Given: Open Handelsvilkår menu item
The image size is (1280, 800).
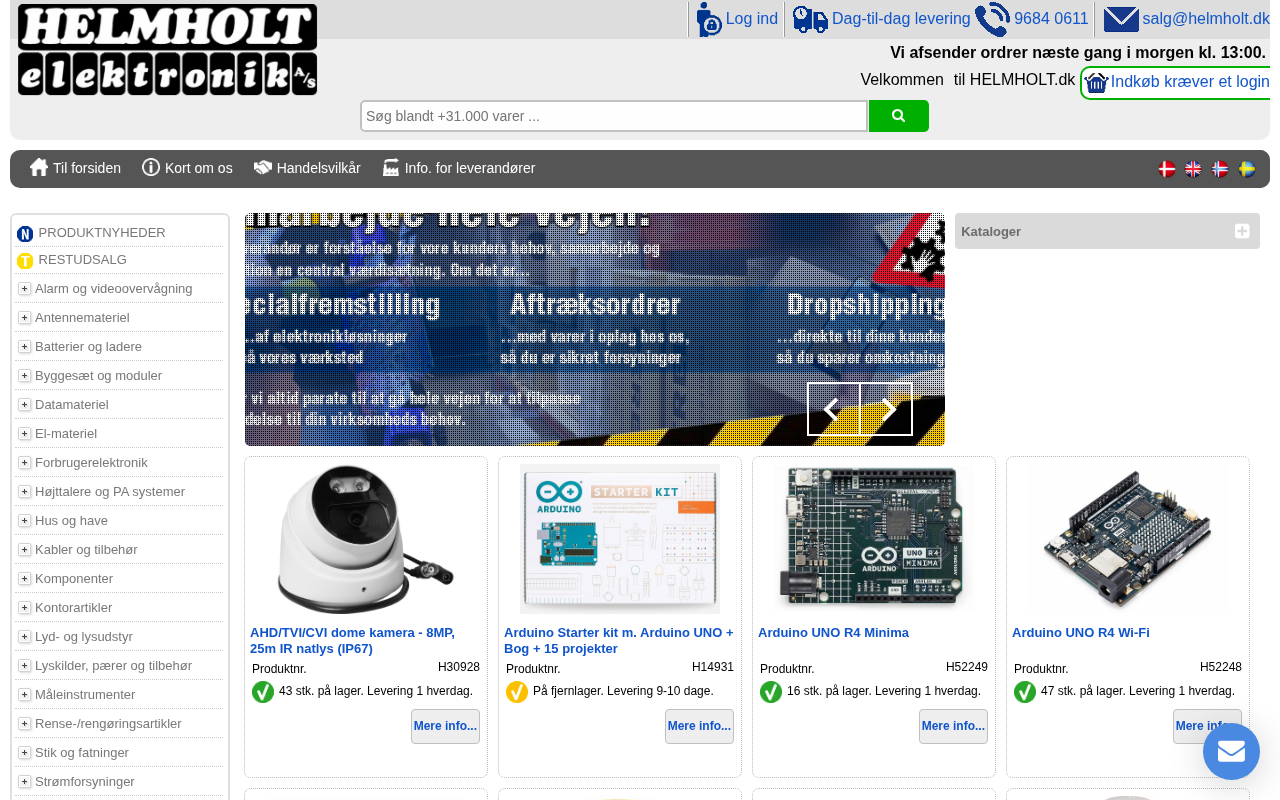Looking at the screenshot, I should click(319, 168).
